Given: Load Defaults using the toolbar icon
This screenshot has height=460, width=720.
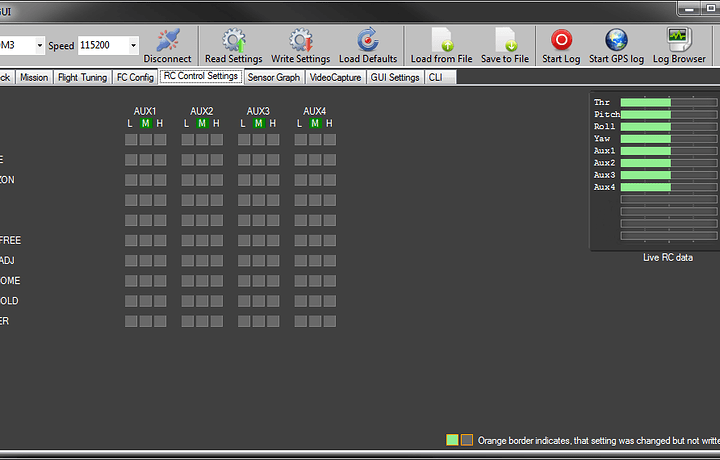Looking at the screenshot, I should tap(368, 40).
